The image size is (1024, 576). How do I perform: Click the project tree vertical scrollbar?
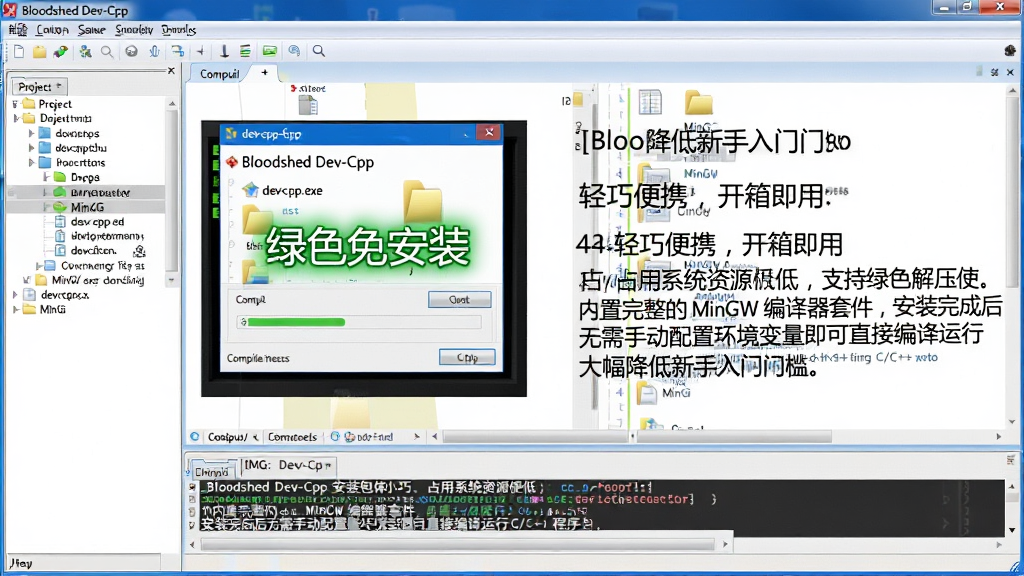[x=172, y=189]
